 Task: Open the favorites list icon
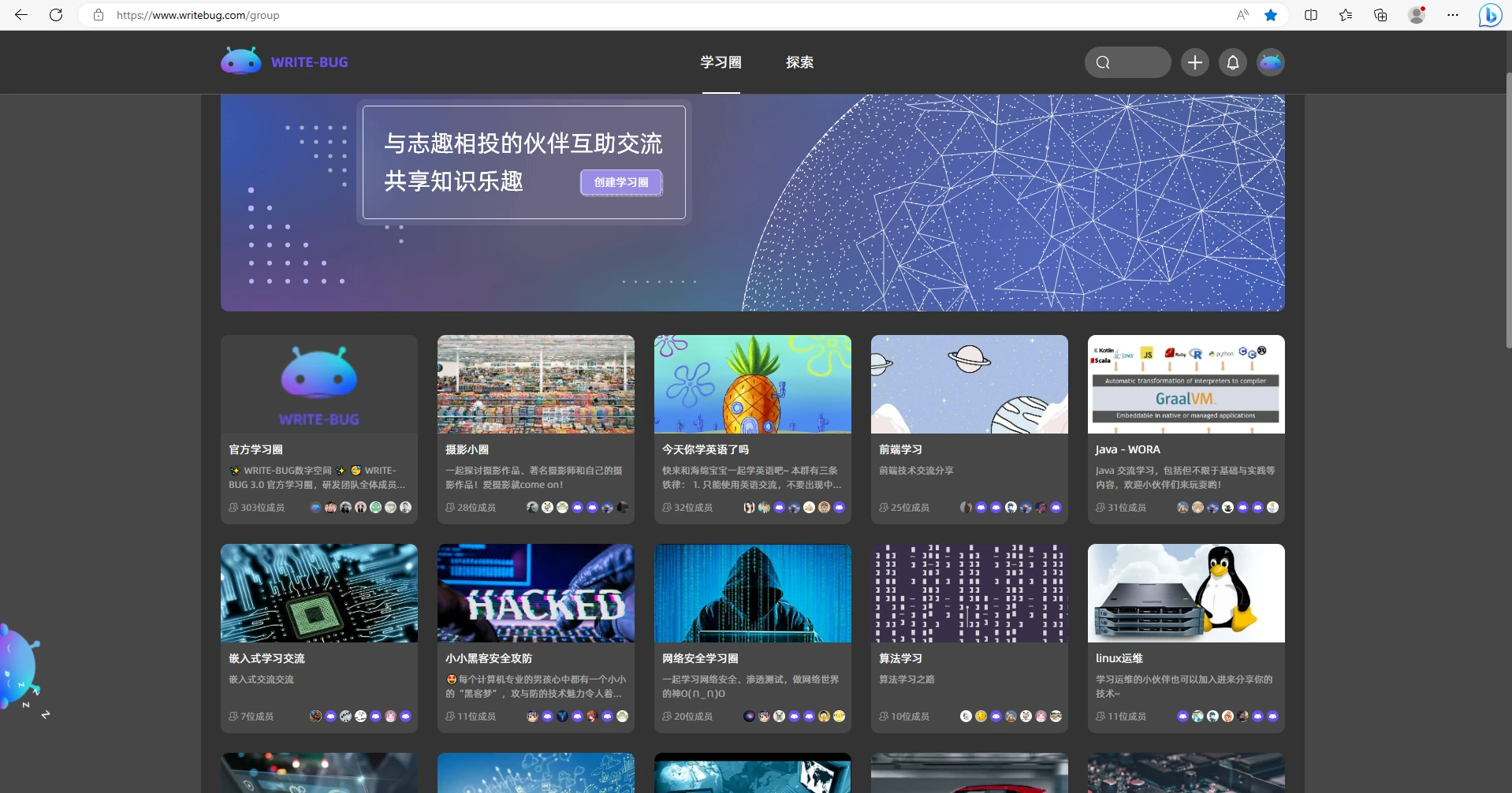1346,15
